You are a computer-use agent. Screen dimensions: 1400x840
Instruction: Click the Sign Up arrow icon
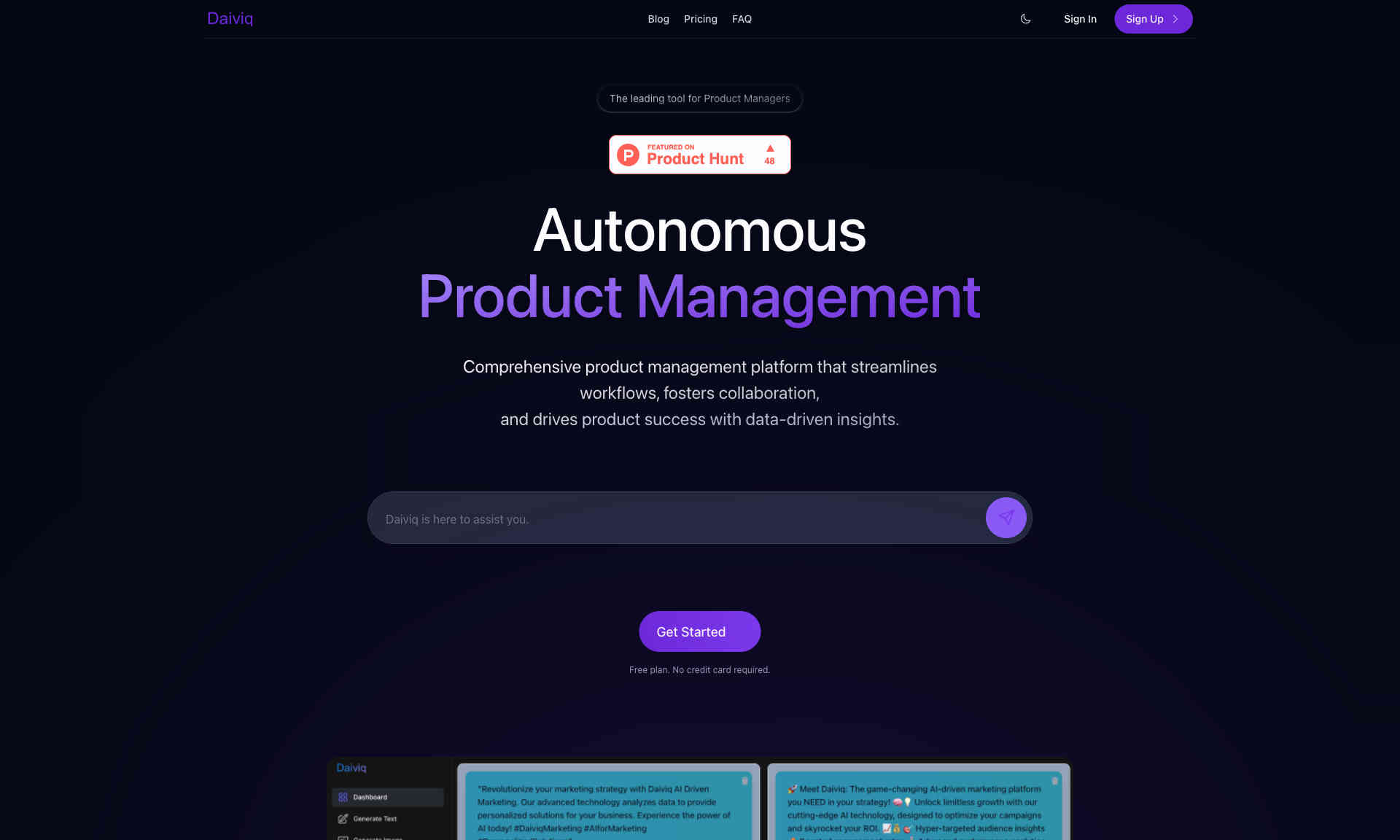(x=1176, y=19)
